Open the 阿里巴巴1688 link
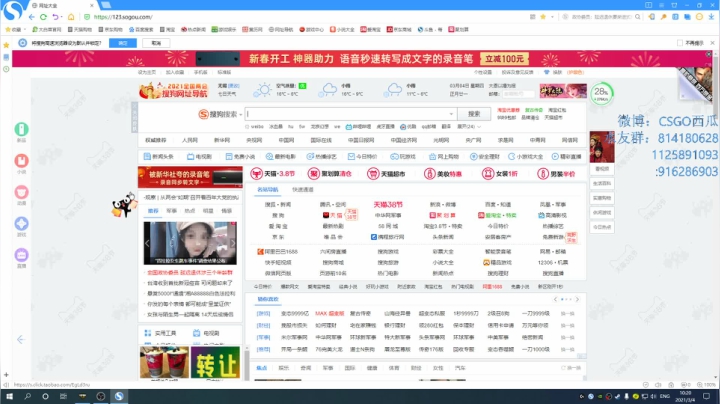This screenshot has height=404, width=720. pos(277,252)
